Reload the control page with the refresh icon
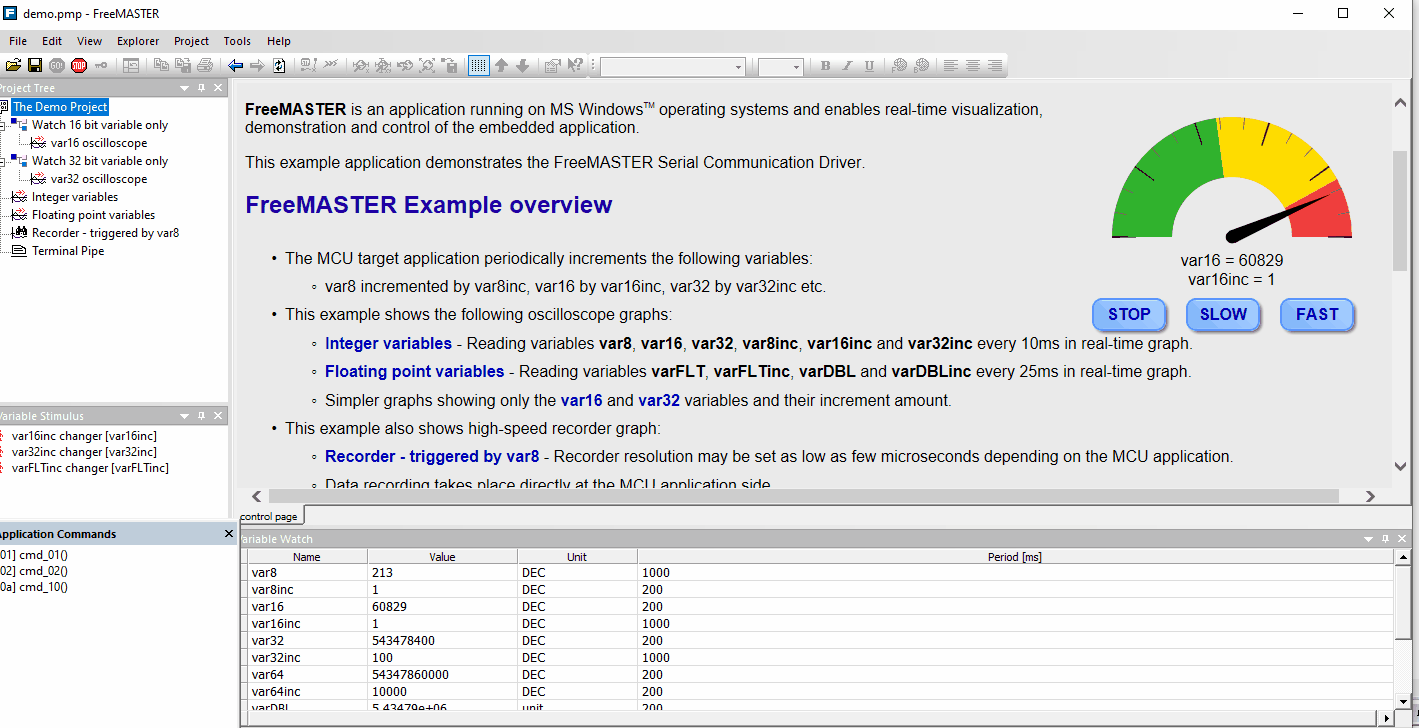Viewport: 1419px width, 728px height. click(x=278, y=64)
